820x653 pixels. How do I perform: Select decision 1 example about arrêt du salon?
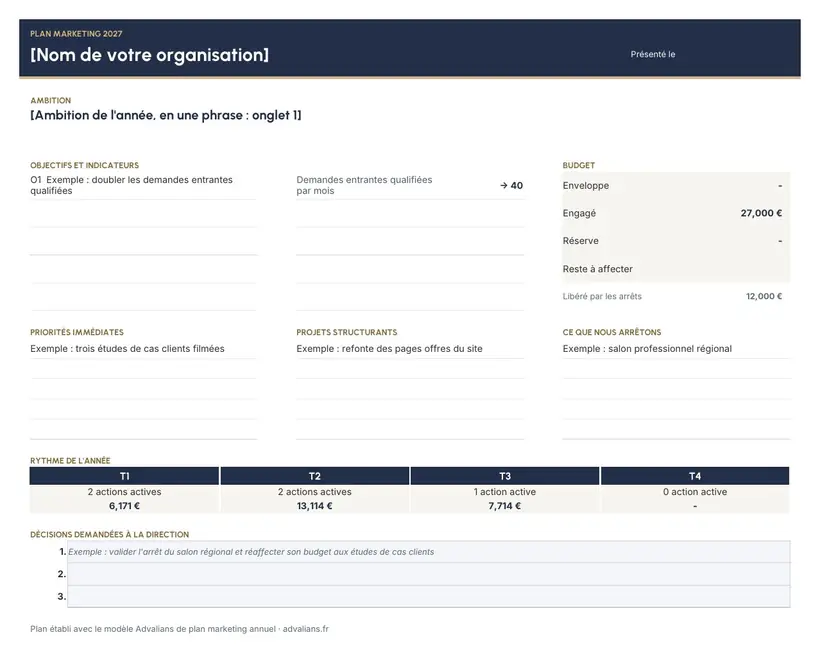[429, 552]
